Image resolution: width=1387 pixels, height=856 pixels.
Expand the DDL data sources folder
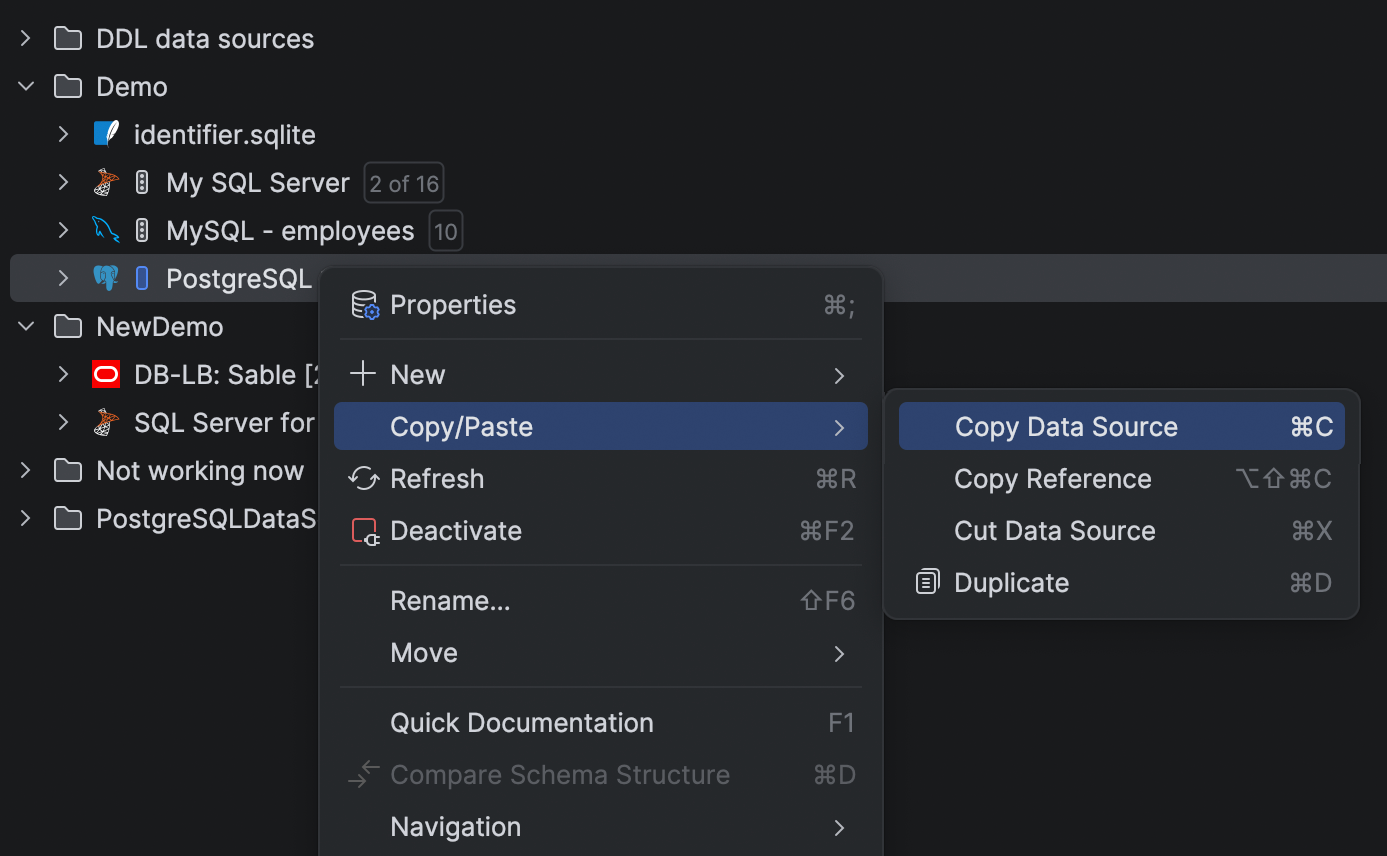(x=26, y=39)
